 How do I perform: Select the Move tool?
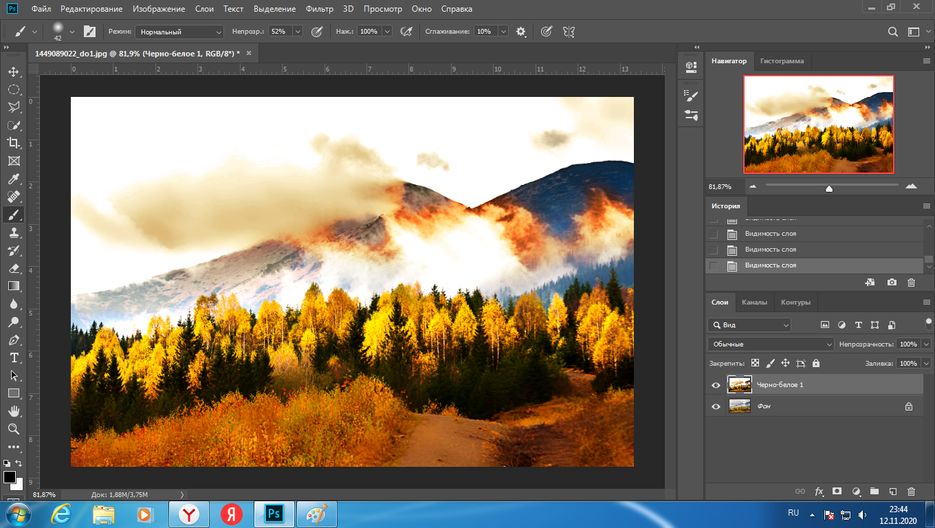[x=13, y=72]
